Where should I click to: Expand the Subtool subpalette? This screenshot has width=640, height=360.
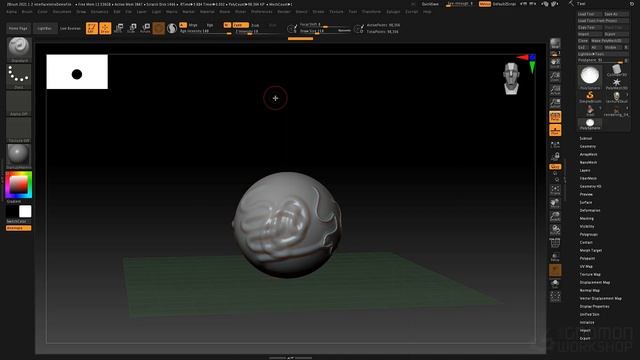(x=586, y=138)
